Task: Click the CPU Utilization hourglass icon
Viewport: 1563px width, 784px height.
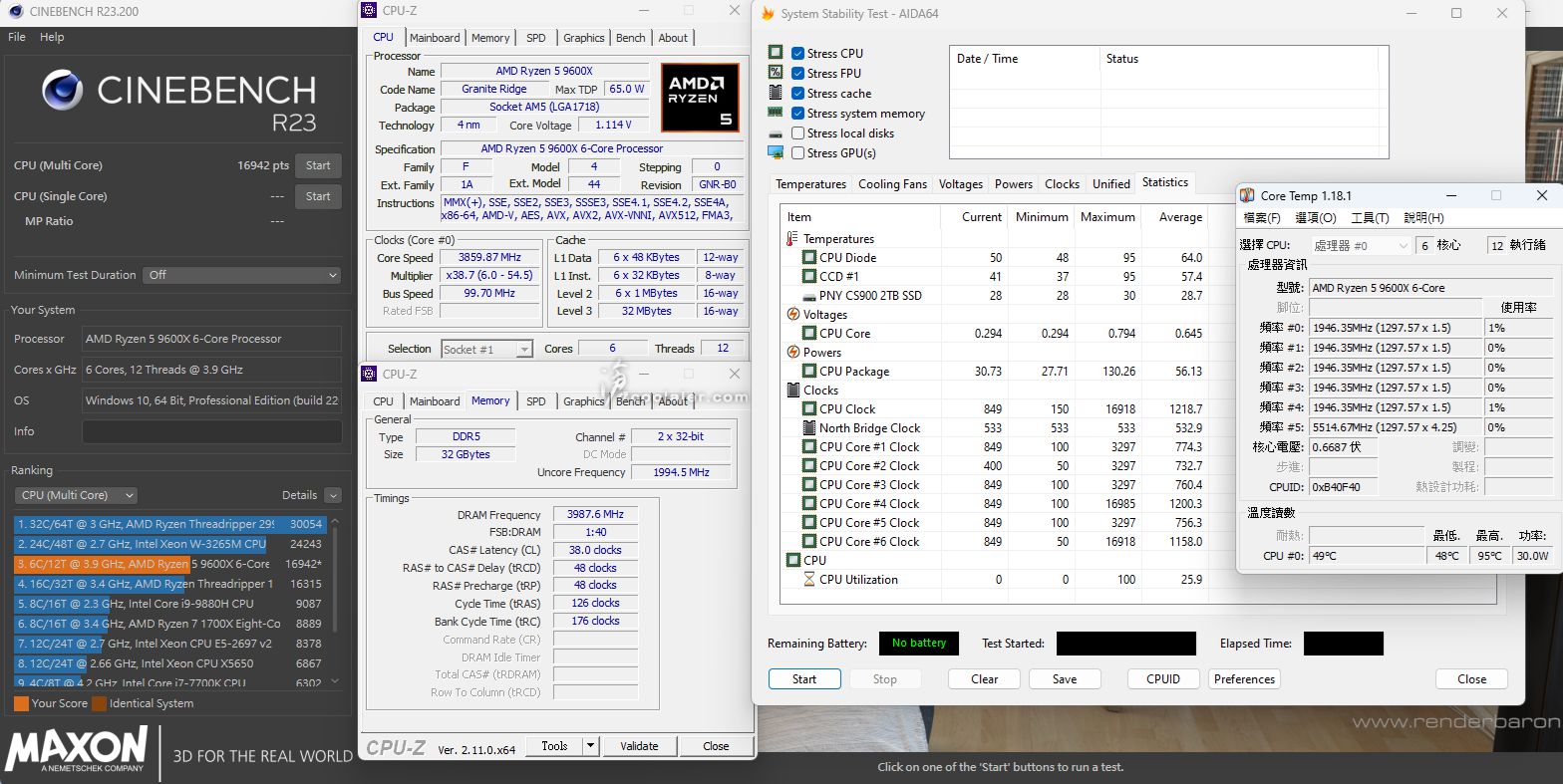Action: click(809, 580)
